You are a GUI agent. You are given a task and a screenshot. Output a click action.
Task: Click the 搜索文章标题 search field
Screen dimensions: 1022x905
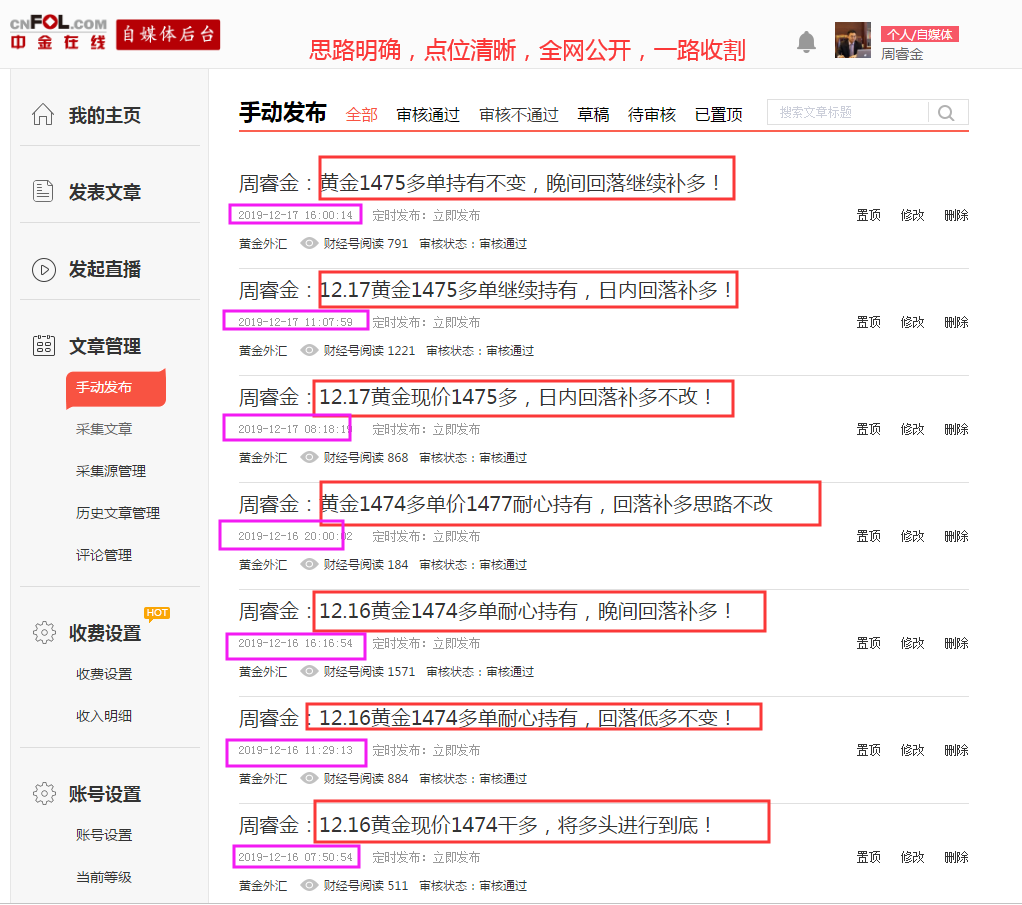pos(847,112)
